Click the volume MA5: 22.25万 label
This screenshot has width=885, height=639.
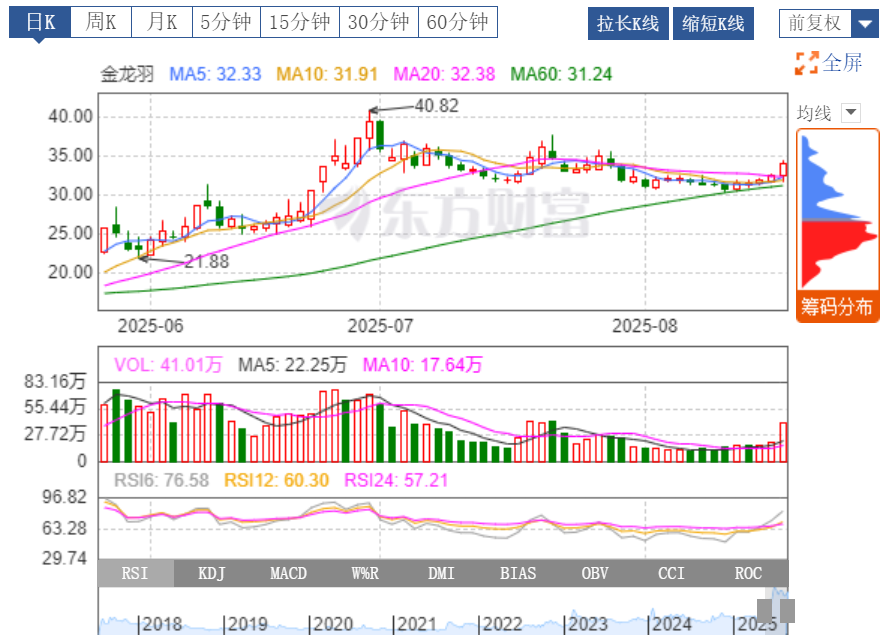[x=292, y=365]
